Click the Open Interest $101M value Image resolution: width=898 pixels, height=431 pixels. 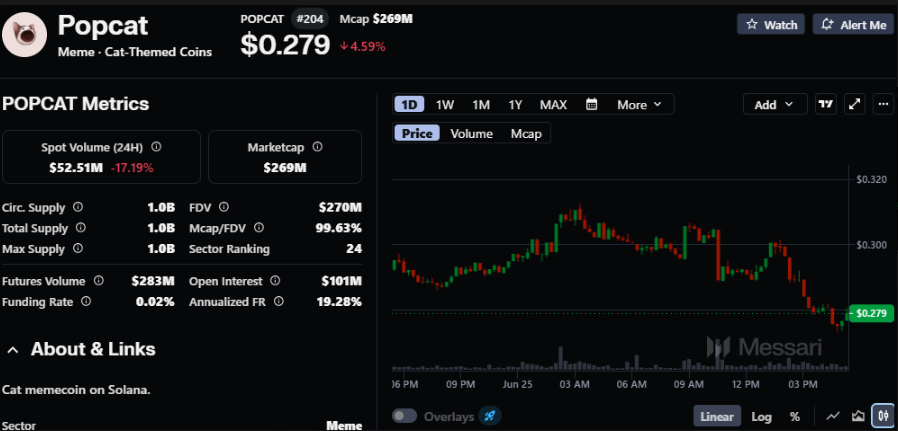pyautogui.click(x=341, y=281)
